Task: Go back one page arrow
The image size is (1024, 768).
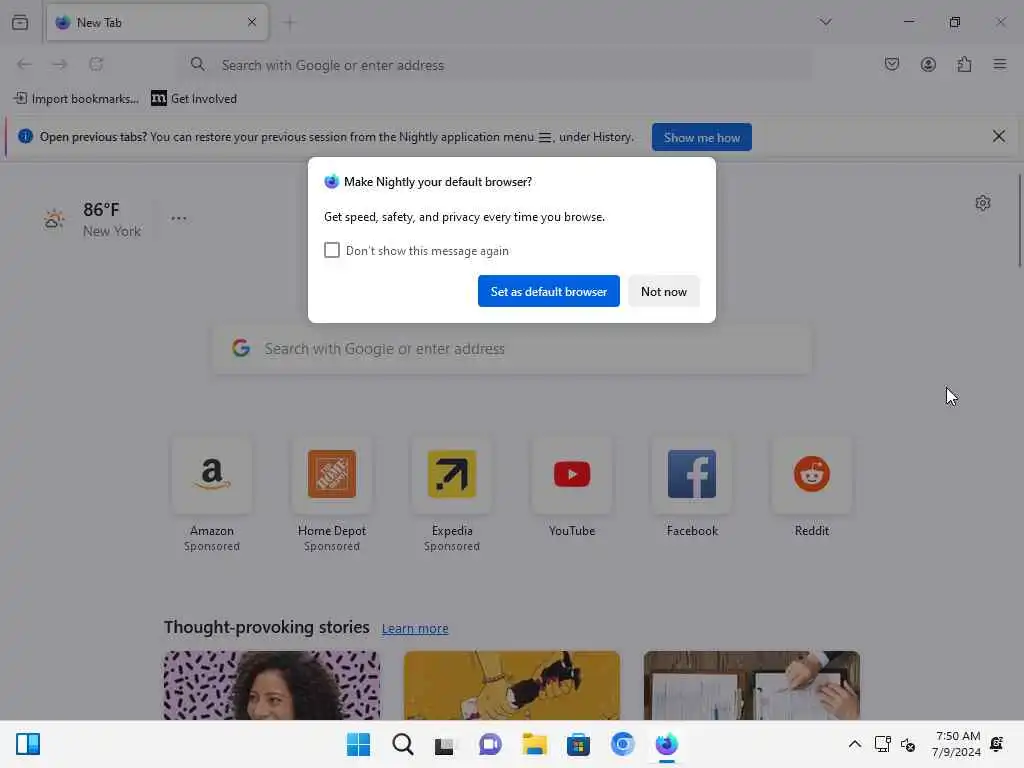Action: (24, 64)
